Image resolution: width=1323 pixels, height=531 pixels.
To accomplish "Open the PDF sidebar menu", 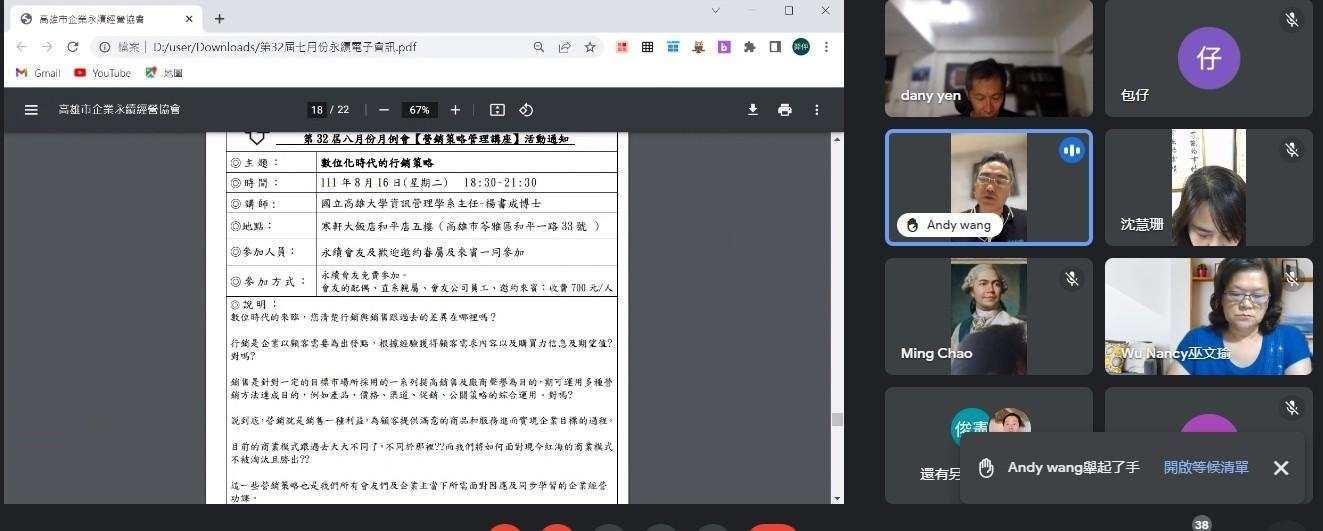I will coord(31,110).
